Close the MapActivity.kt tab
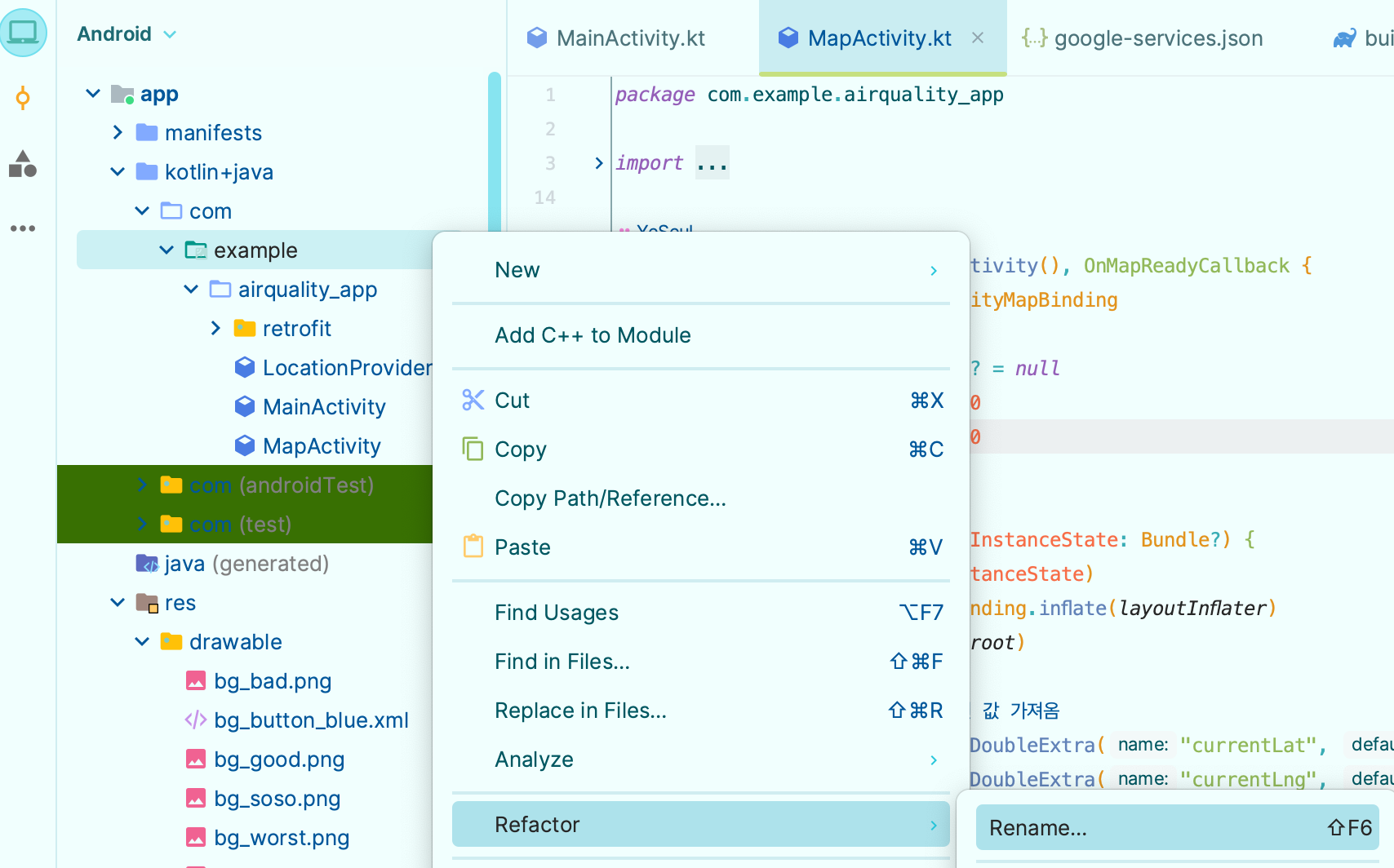The image size is (1394, 868). [x=978, y=38]
